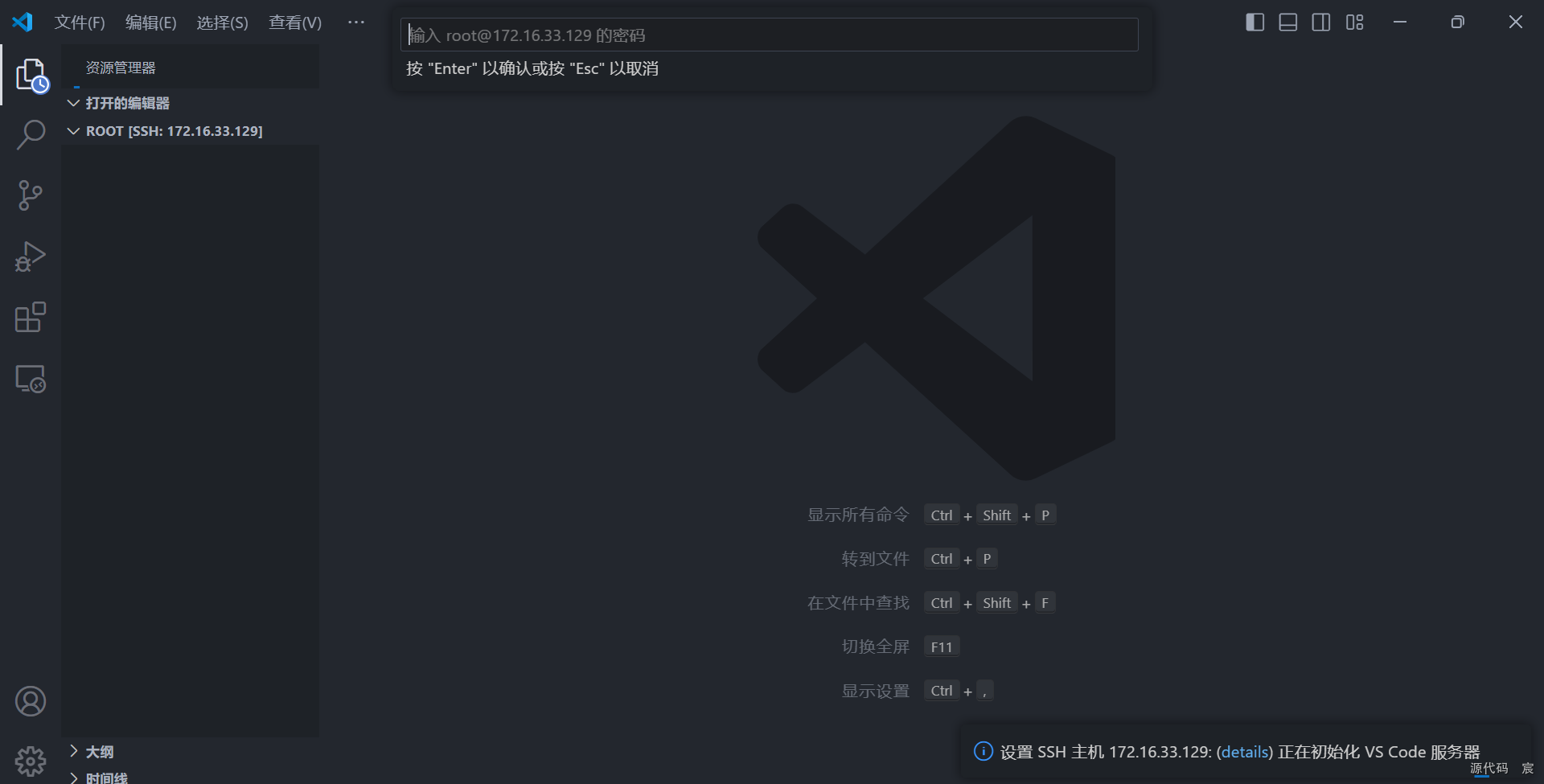Click the SSH password input field
This screenshot has height=784, width=1544.
coord(769,35)
